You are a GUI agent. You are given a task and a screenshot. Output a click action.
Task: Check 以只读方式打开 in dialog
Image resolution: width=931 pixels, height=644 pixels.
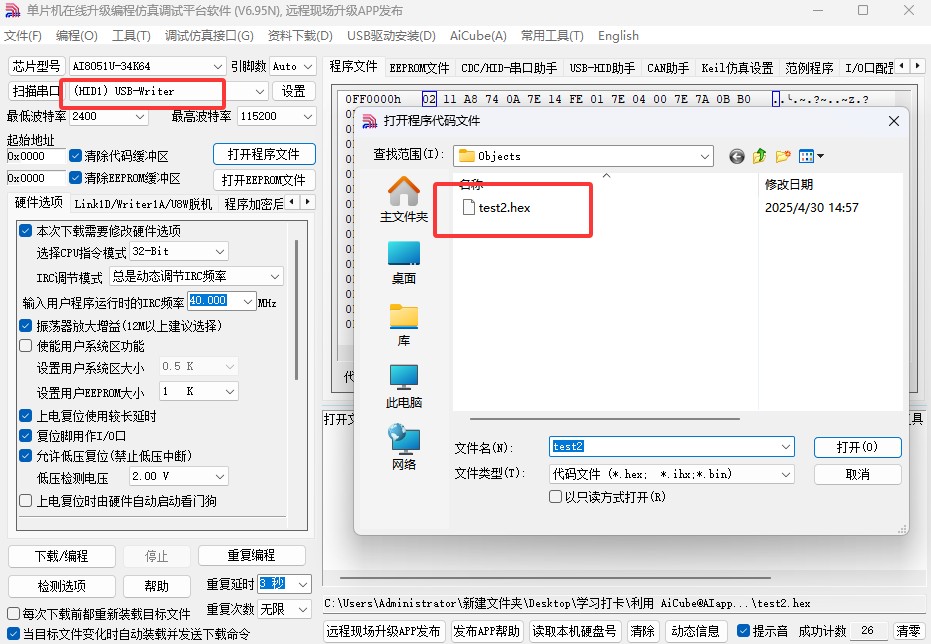[x=555, y=497]
